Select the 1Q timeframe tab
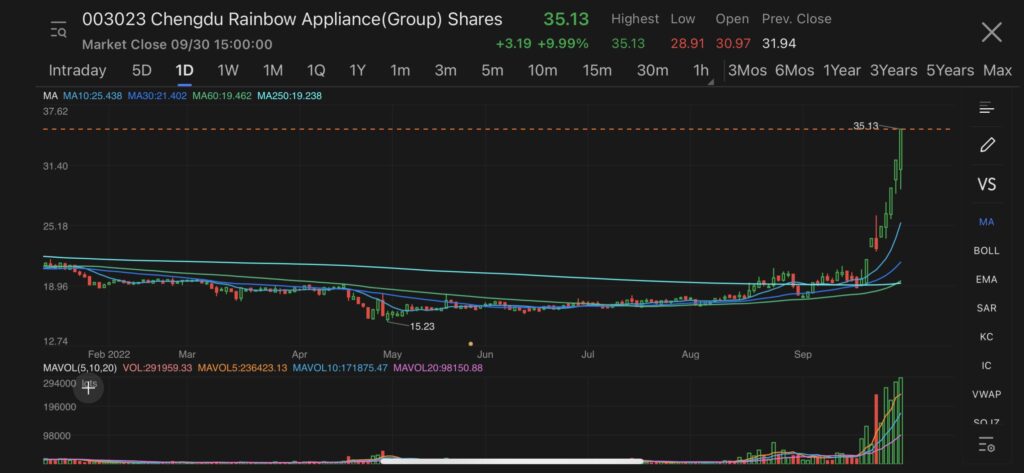This screenshot has height=473, width=1024. (315, 71)
